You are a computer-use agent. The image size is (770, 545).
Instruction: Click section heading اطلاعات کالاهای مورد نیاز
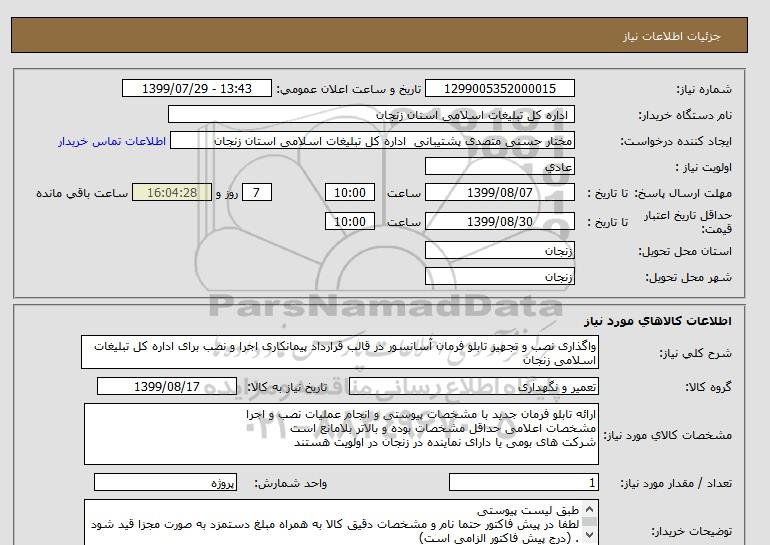click(658, 321)
